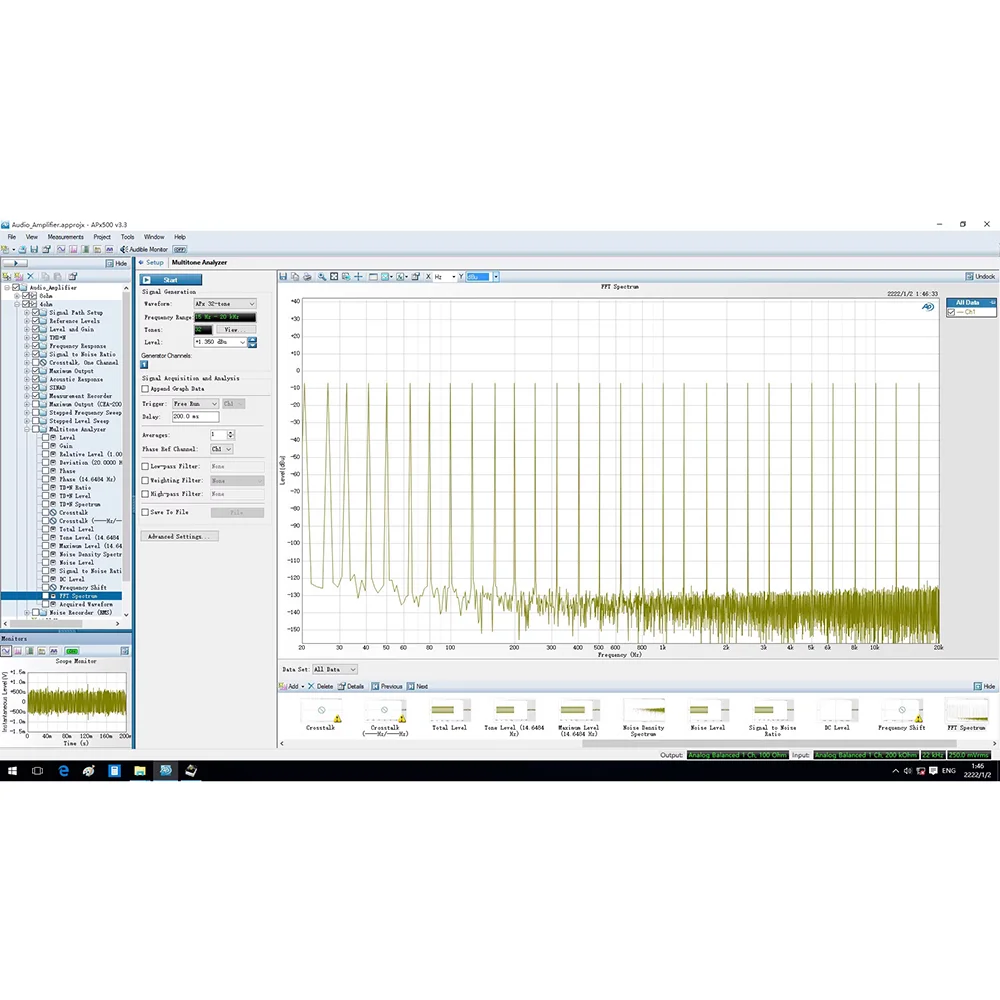Toggle the Ch1 checkbox in graph legend
1000x1000 pixels.
pos(951,312)
